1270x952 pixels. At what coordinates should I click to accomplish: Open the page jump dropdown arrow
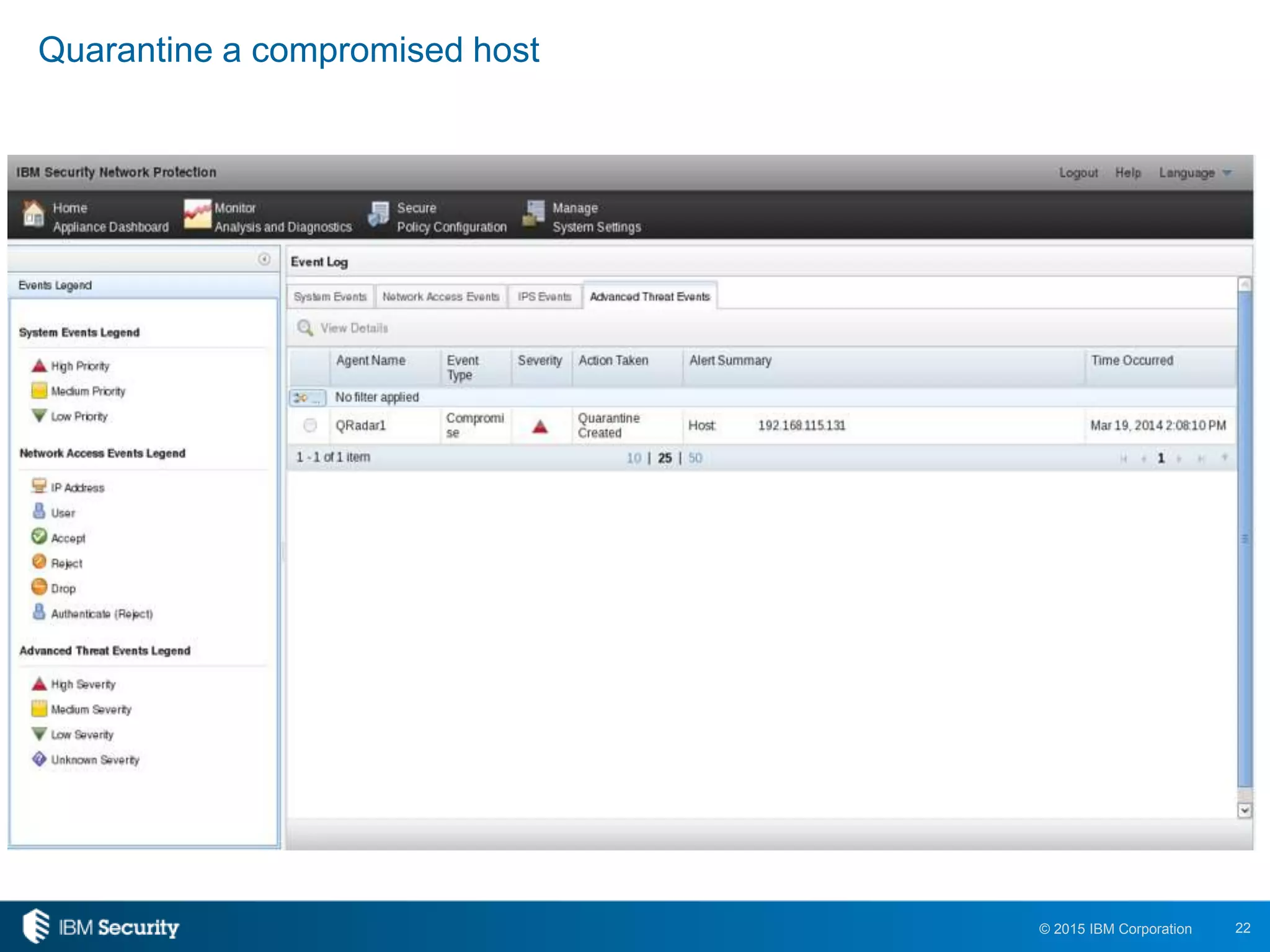1225,458
